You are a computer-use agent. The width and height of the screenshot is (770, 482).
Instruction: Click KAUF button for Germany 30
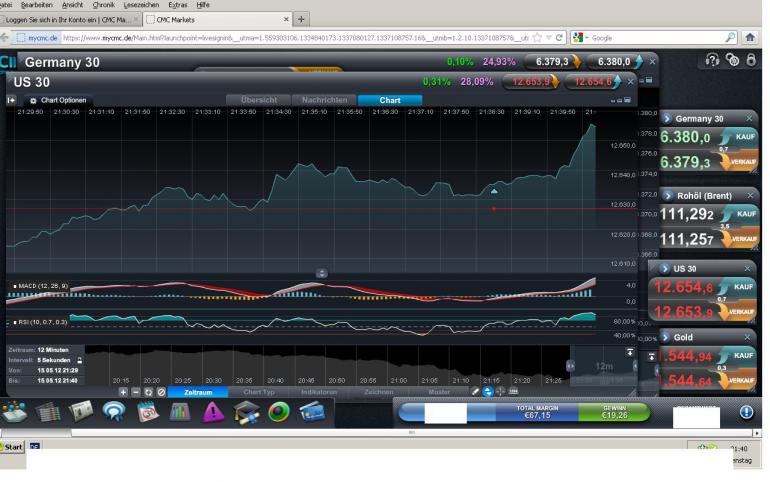pyautogui.click(x=740, y=137)
